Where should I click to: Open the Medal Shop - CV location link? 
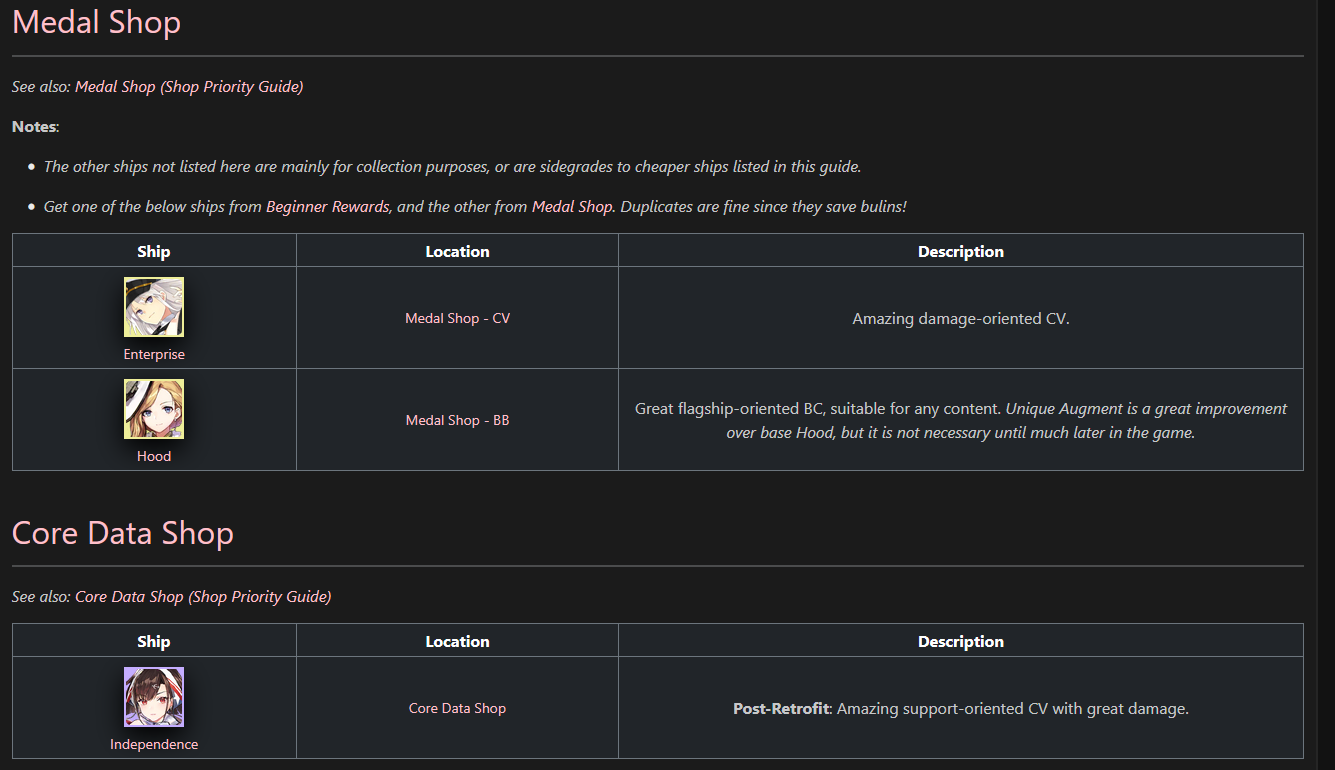click(457, 318)
